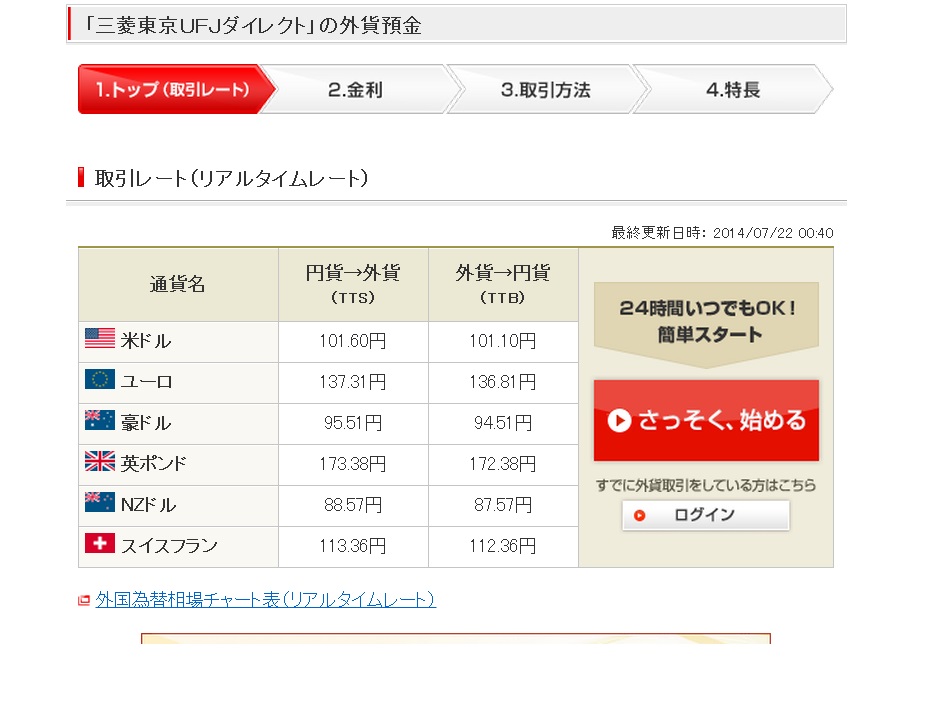Click the Swiss flag icon for スイスフラン
The height and width of the screenshot is (714, 937).
tap(100, 543)
